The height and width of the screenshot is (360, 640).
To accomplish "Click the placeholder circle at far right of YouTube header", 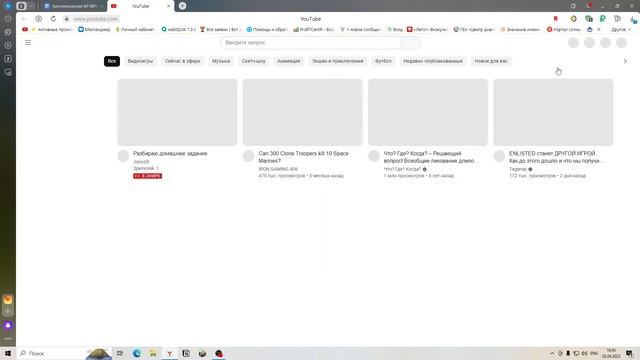I will pos(621,42).
